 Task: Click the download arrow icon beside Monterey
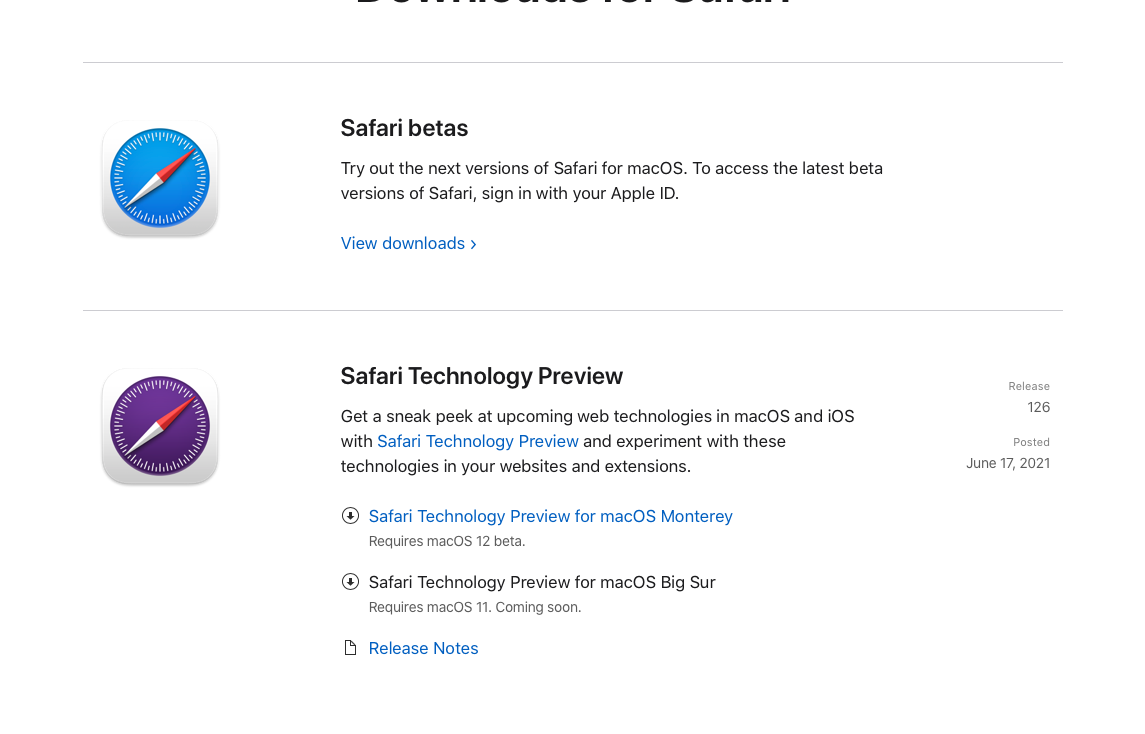click(x=350, y=516)
